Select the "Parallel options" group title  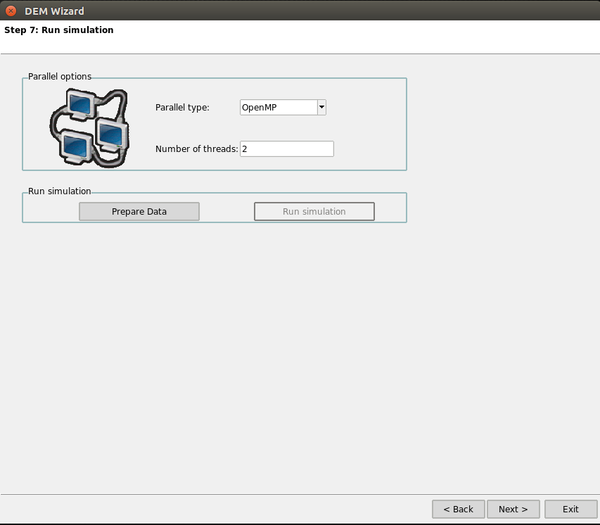(x=59, y=76)
